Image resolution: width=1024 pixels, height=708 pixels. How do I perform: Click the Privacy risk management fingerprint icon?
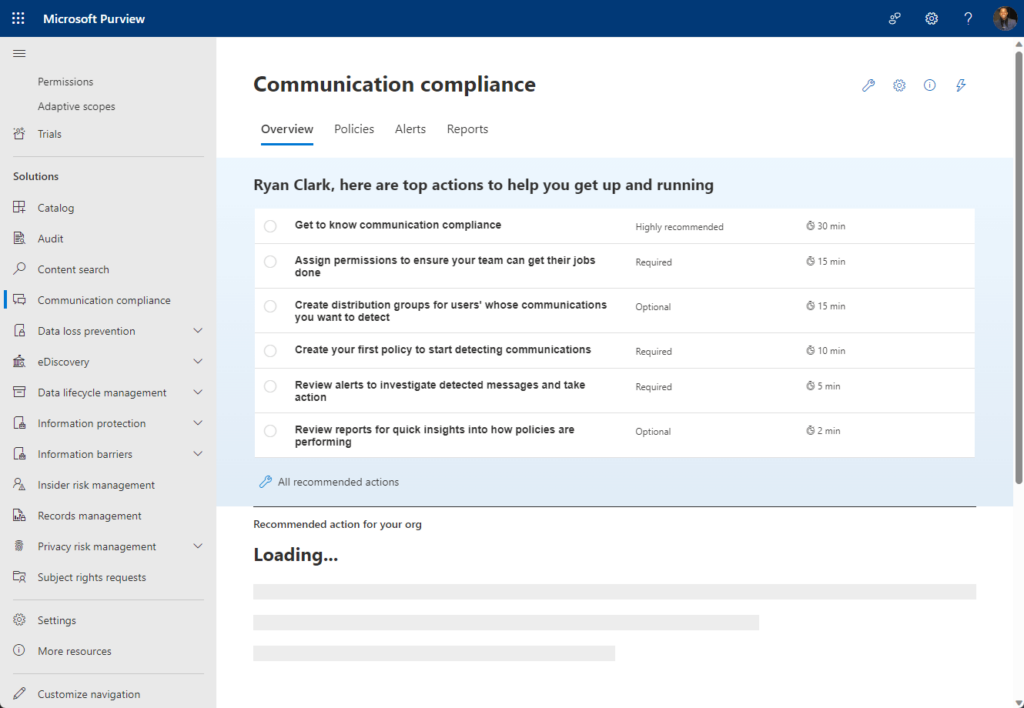(20, 546)
